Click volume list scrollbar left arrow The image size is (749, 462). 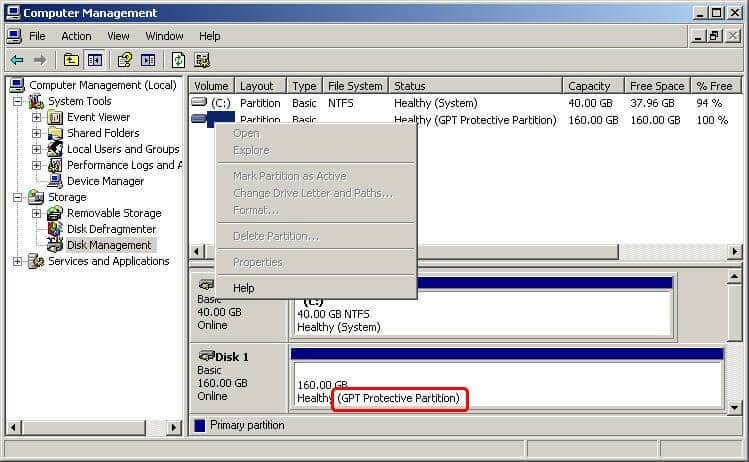click(x=196, y=251)
